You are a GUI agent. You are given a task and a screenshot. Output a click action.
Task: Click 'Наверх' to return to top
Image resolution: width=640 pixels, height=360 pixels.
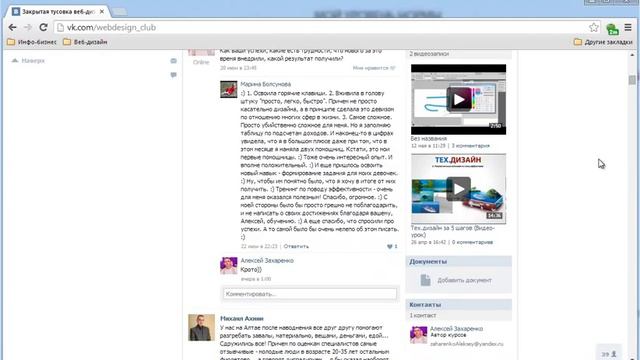coord(28,60)
